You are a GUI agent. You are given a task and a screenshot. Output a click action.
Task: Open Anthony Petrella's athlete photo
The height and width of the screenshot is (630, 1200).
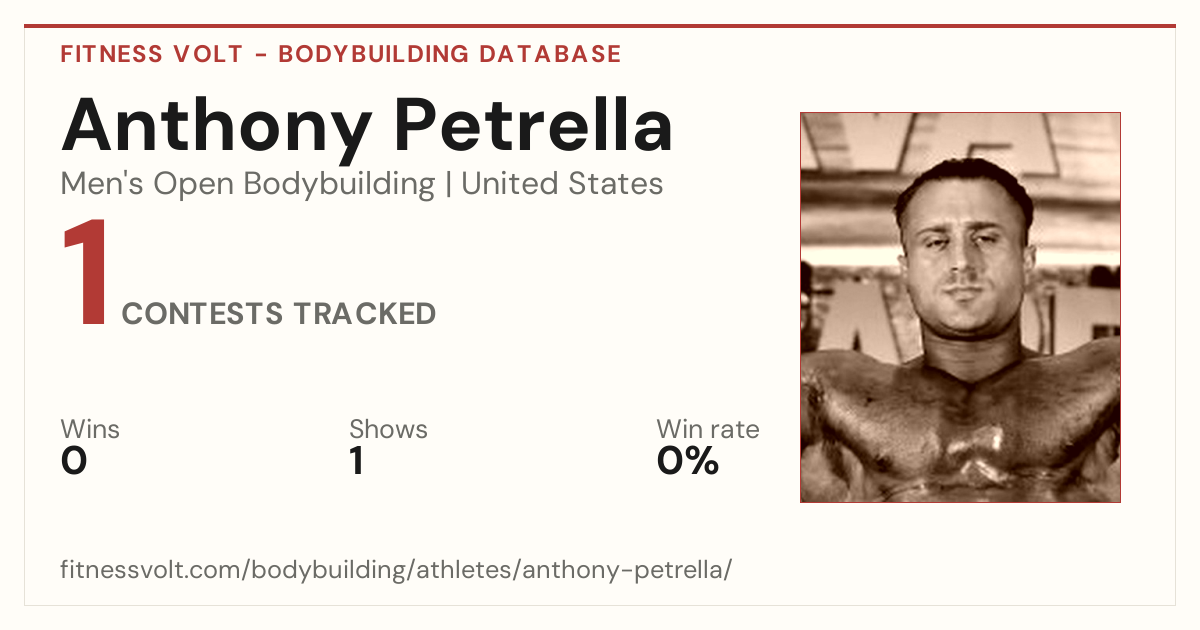coord(960,307)
